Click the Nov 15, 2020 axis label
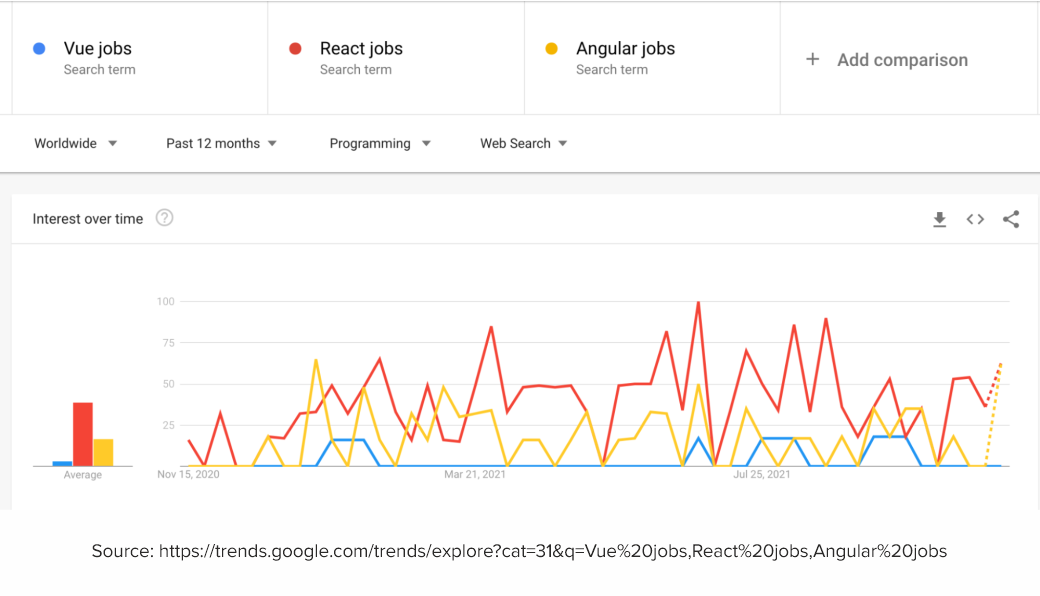This screenshot has width=1040, height=596. pos(188,475)
